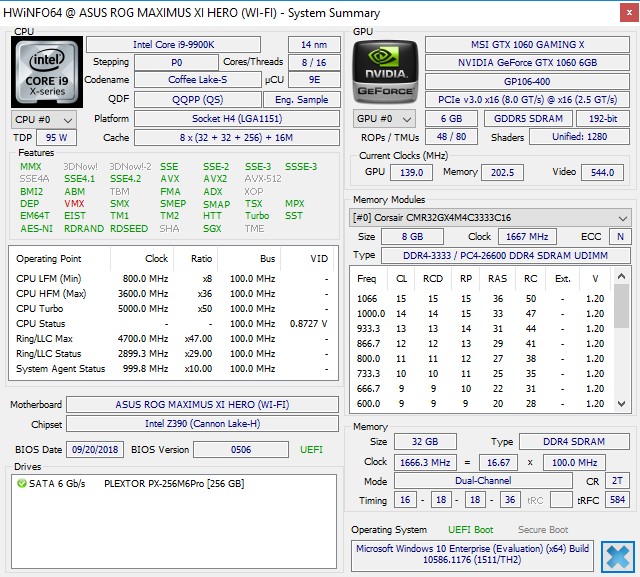Click the DDR4-3333 / PC4-26600 type field
The image size is (640, 577).
(x=505, y=255)
